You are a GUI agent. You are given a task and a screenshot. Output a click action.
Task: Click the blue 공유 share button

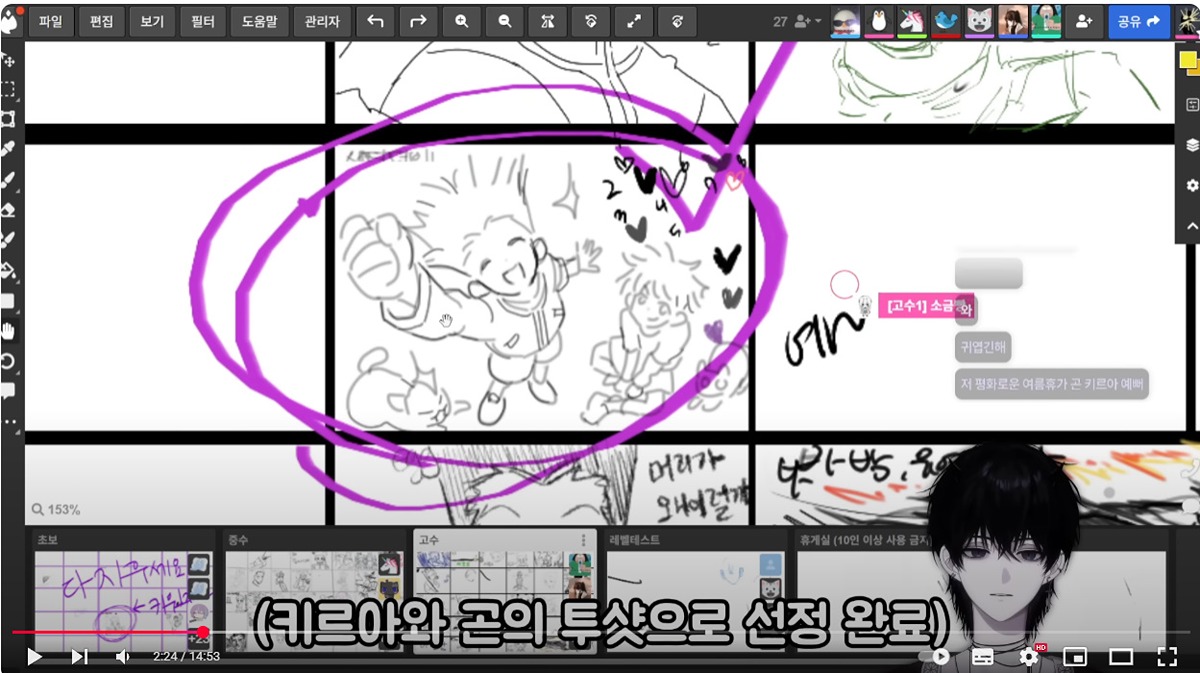(1138, 21)
